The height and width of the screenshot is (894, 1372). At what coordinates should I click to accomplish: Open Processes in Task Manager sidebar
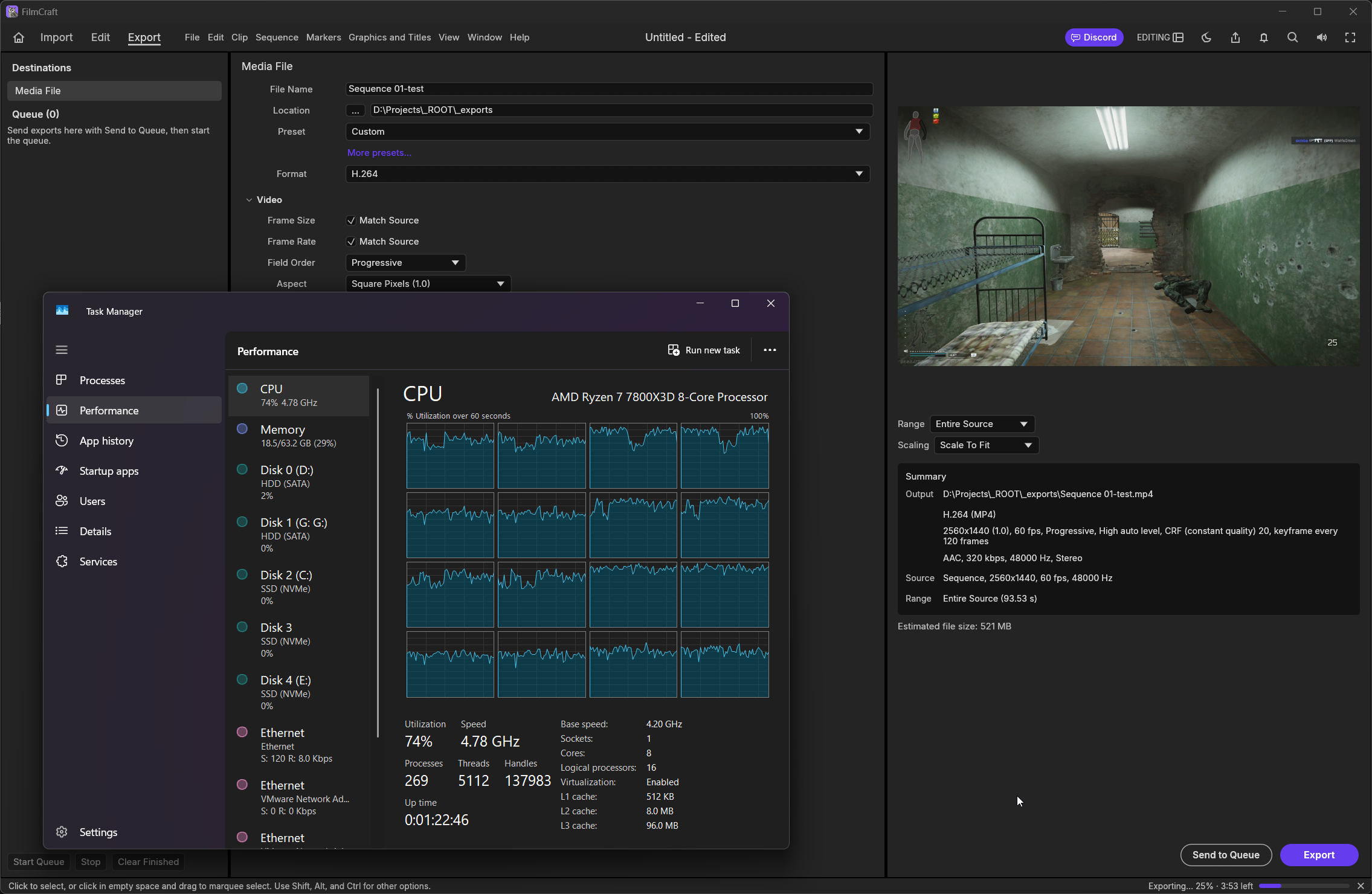pyautogui.click(x=134, y=380)
